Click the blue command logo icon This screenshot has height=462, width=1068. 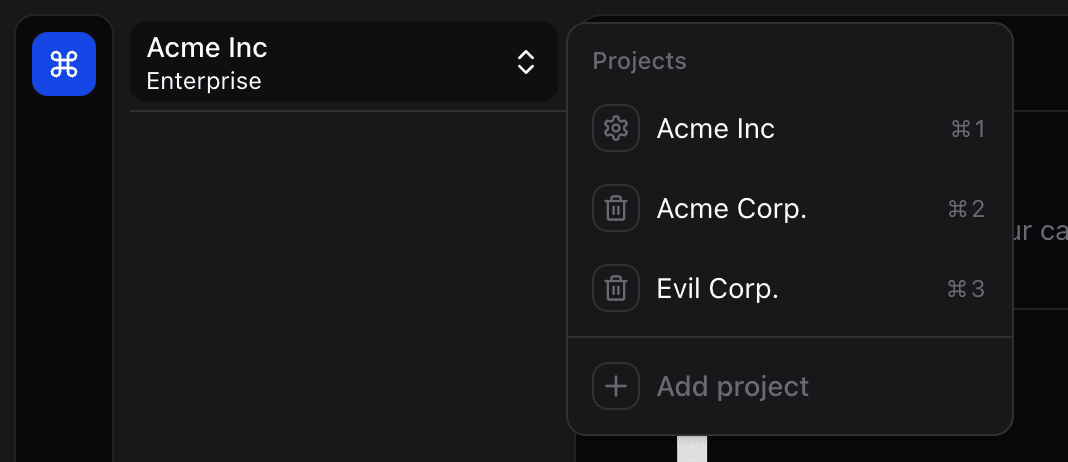pos(64,64)
